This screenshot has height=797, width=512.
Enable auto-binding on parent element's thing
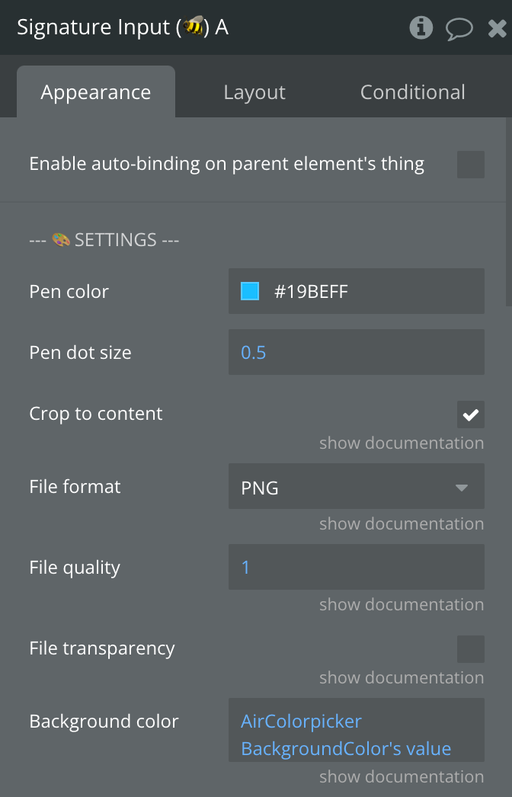click(470, 164)
